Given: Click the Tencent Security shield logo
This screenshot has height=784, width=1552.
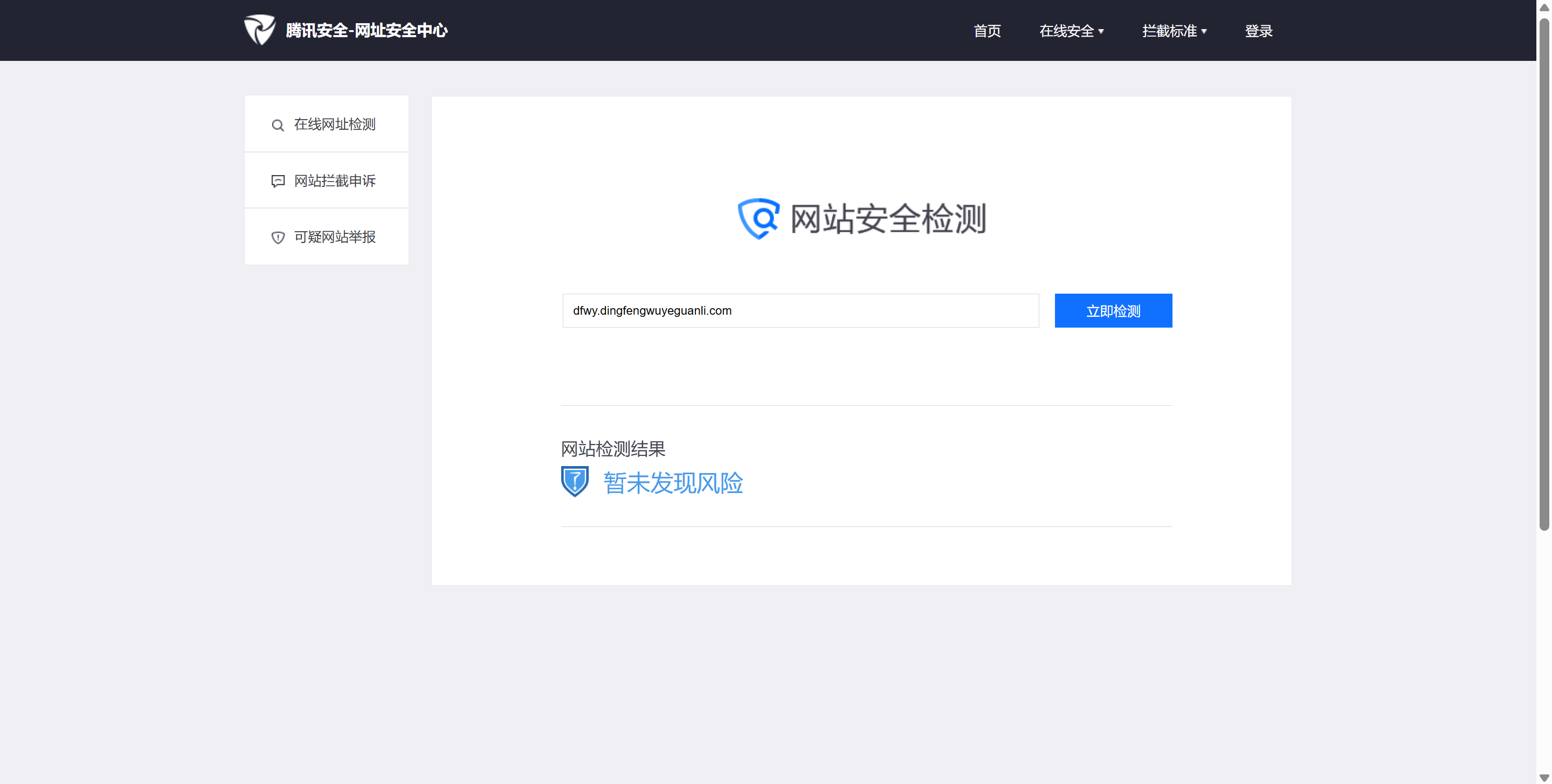Looking at the screenshot, I should click(260, 30).
